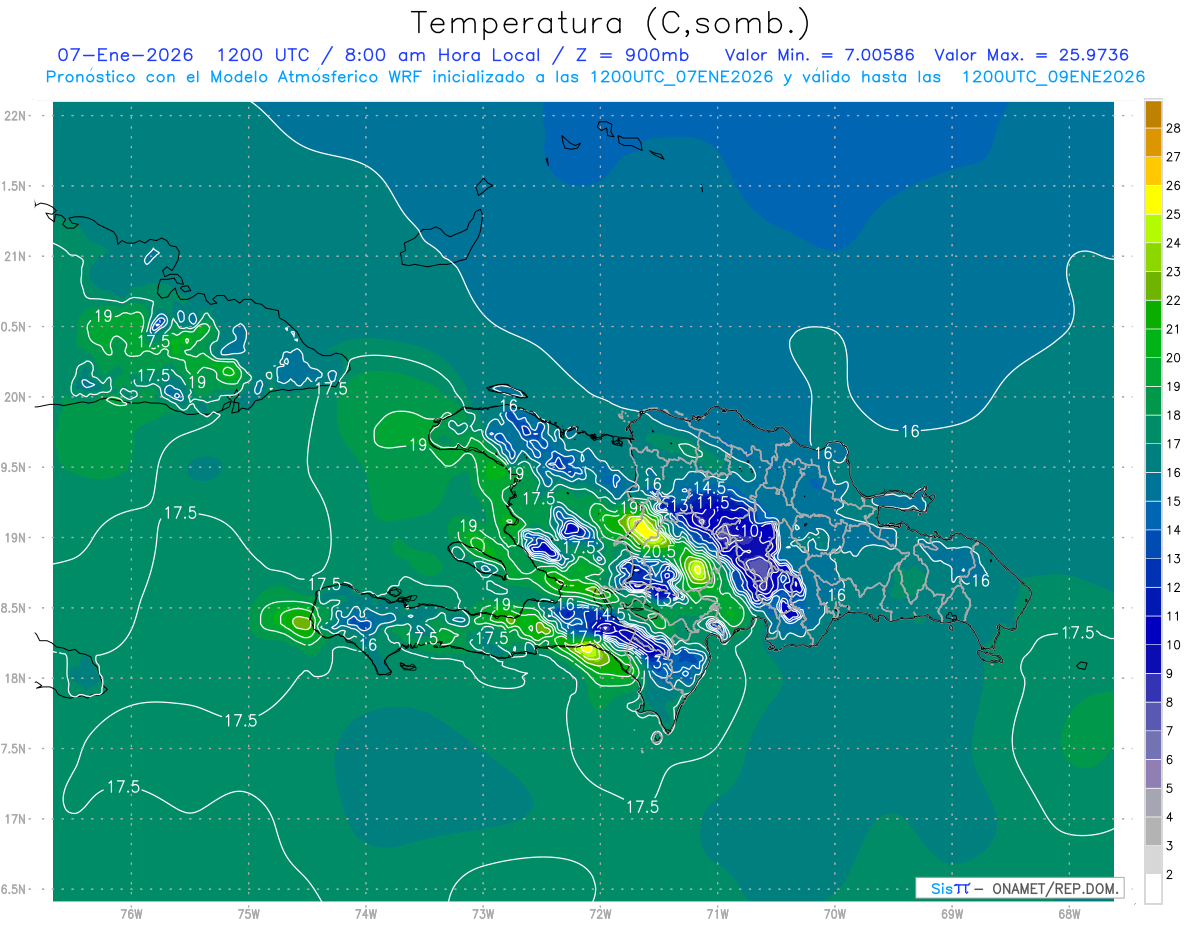The width and height of the screenshot is (1200, 927).
Task: Click the WRF model forecast subtitle line
Action: (x=594, y=77)
